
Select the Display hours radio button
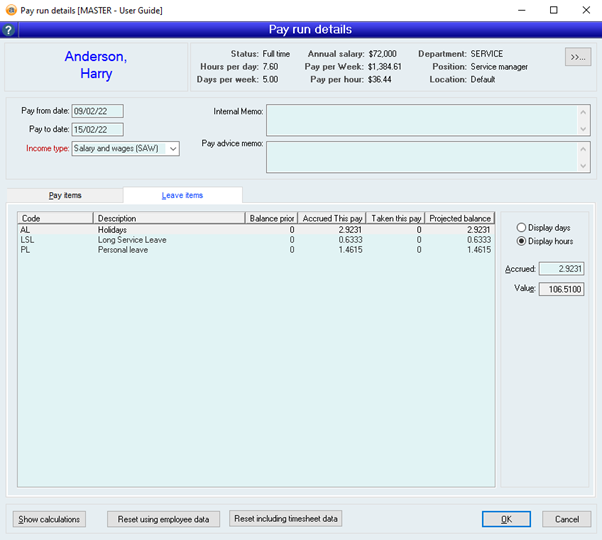click(x=520, y=241)
